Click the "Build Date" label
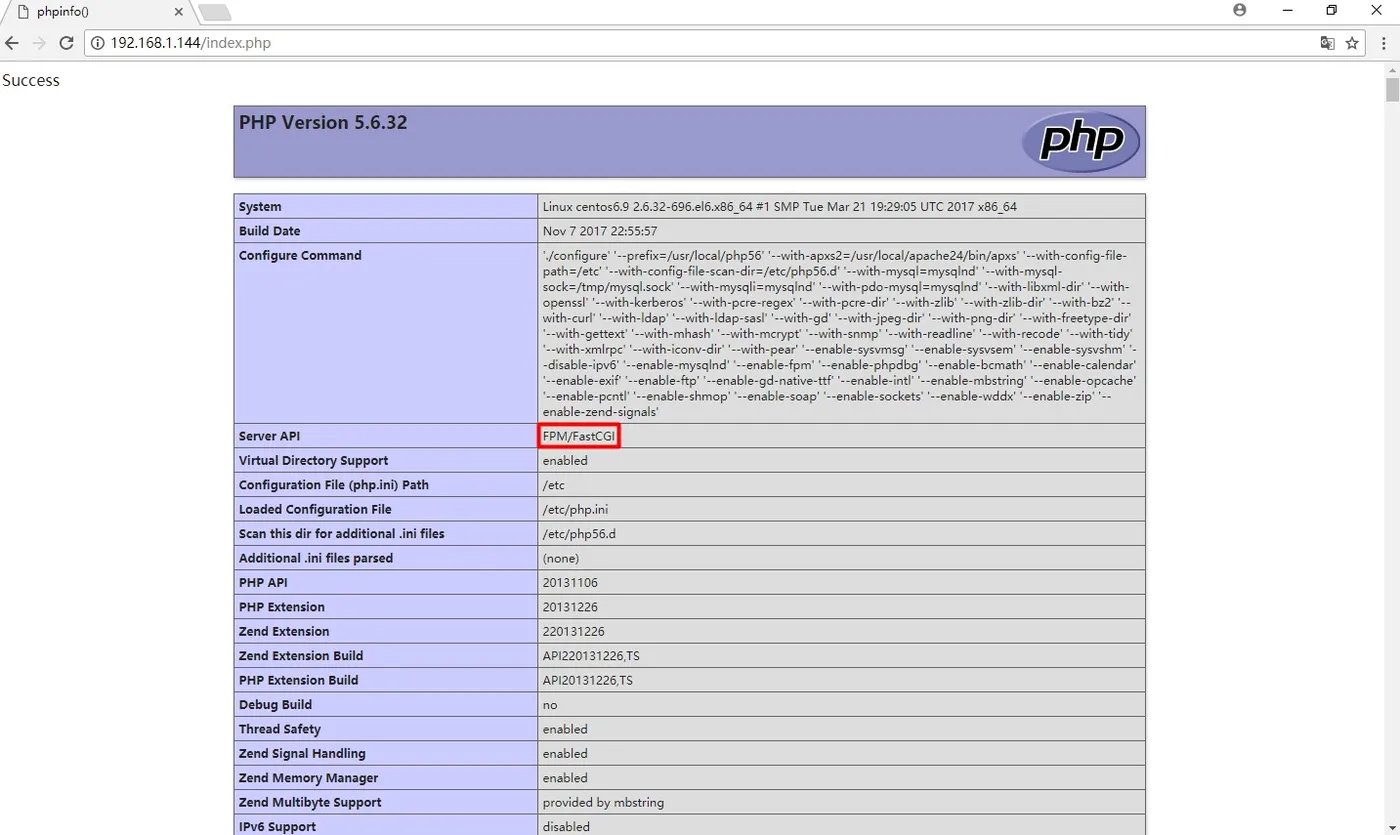Image resolution: width=1400 pixels, height=835 pixels. pos(270,231)
